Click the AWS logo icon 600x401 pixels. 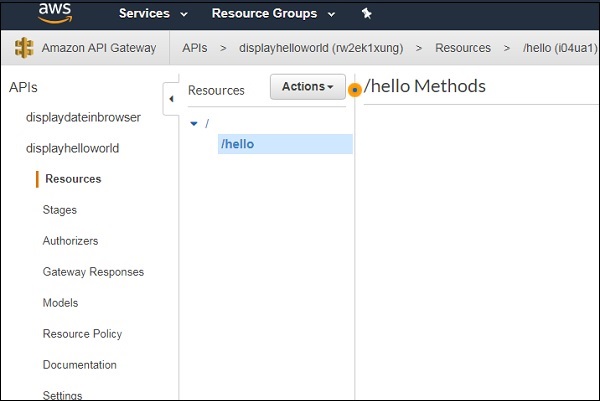(x=55, y=13)
